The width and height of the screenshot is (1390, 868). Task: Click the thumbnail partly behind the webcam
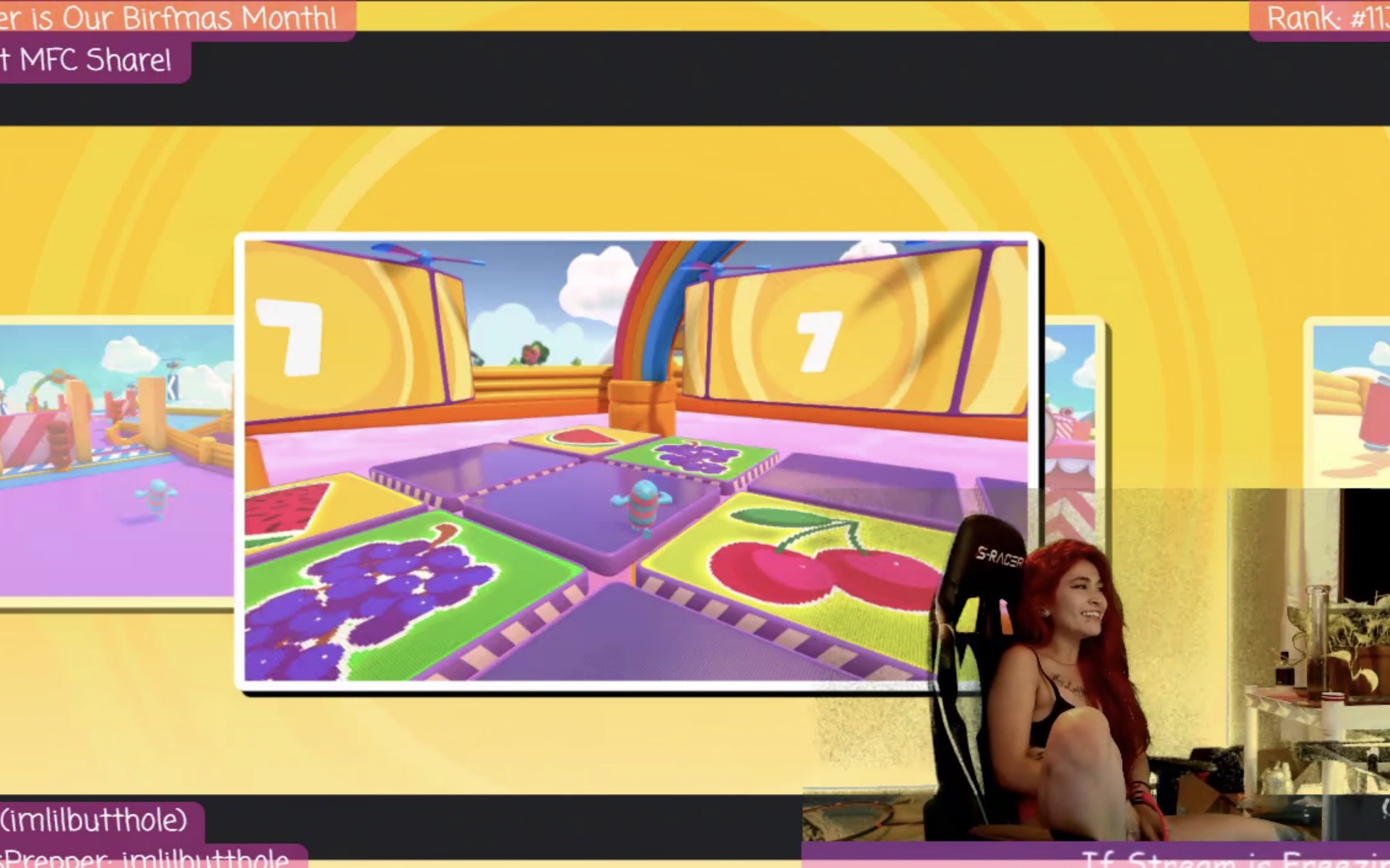point(1070,402)
